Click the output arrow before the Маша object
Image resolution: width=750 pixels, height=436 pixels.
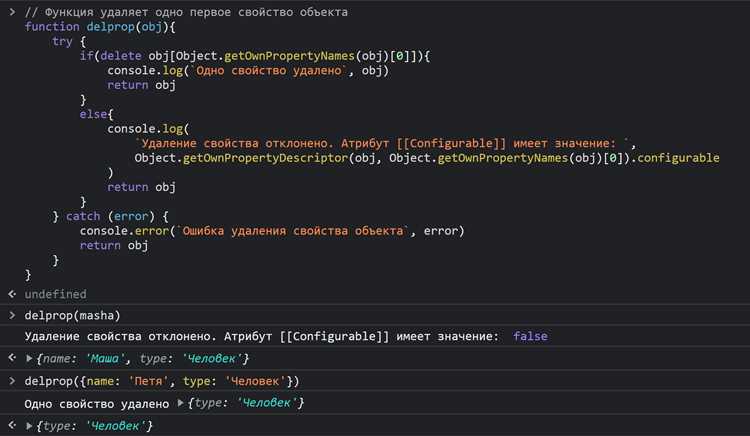pyautogui.click(x=12, y=358)
